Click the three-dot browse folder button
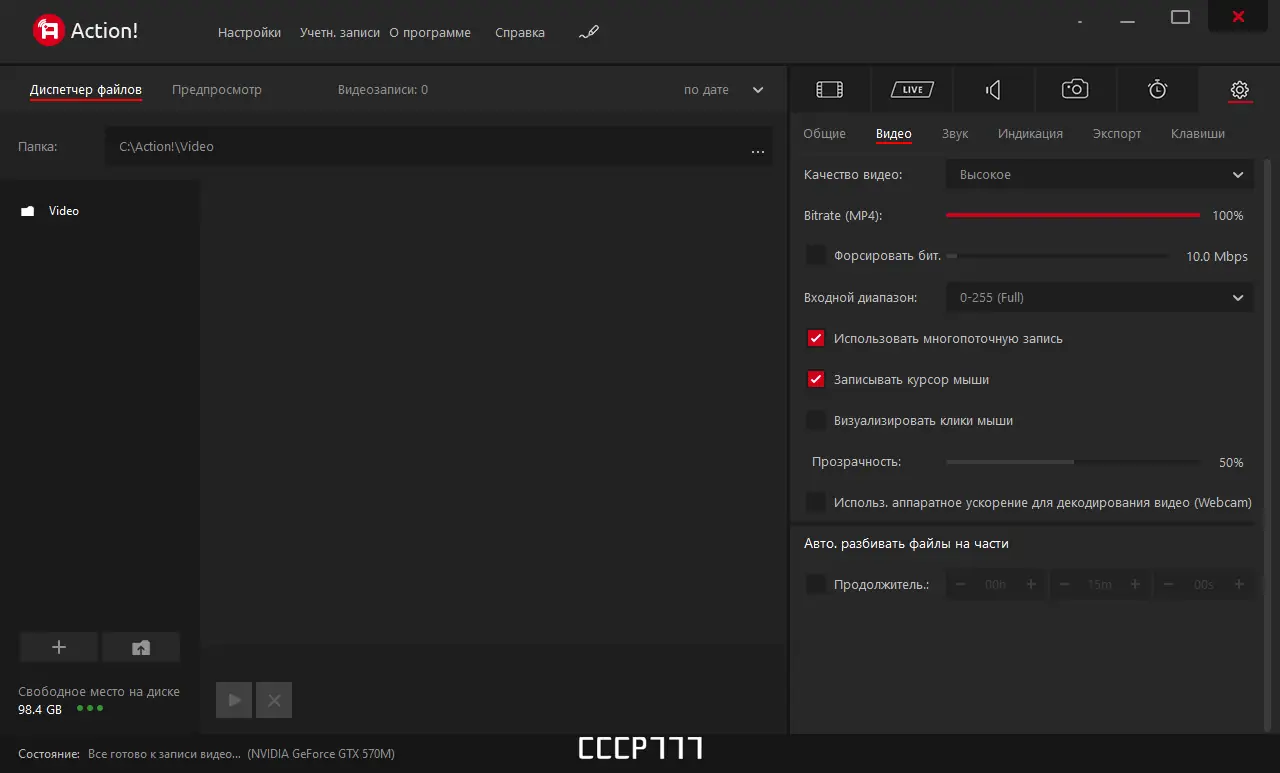The image size is (1280, 773). (757, 152)
